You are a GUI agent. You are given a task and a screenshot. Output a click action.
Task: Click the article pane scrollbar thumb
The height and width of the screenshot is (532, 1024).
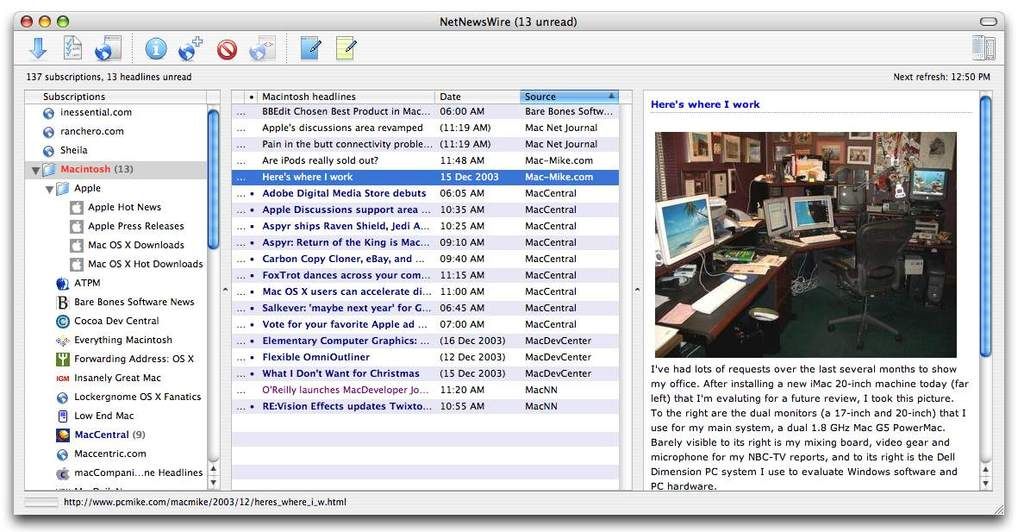tap(985, 226)
